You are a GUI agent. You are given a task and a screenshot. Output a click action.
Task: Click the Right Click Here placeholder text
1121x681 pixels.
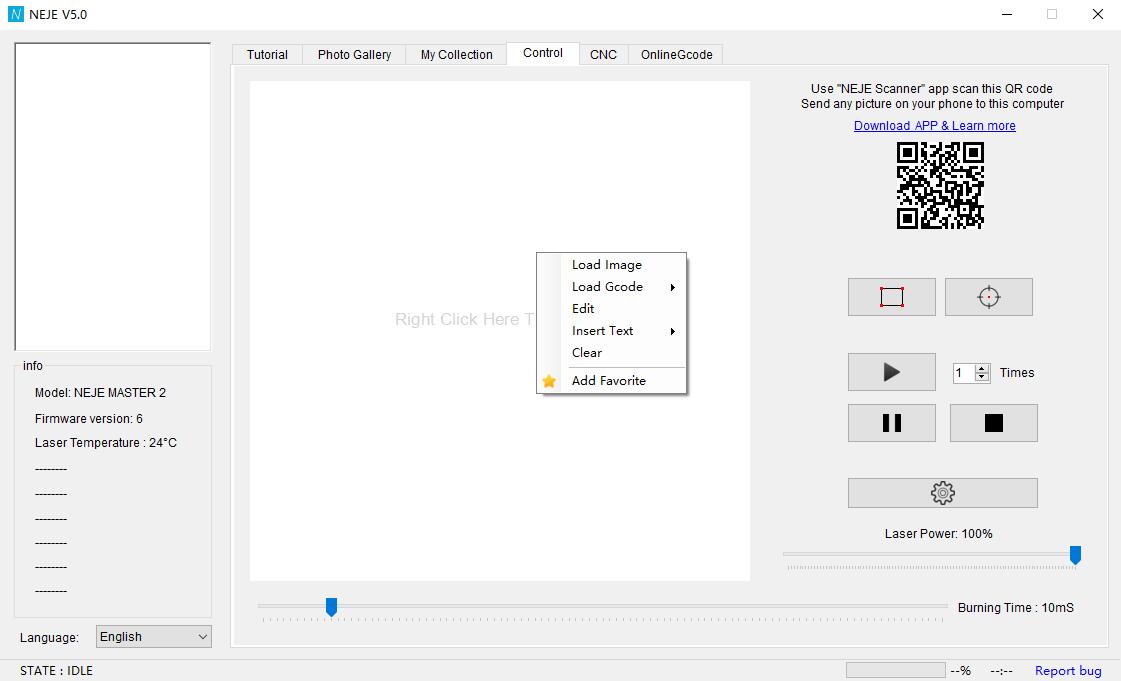click(464, 319)
